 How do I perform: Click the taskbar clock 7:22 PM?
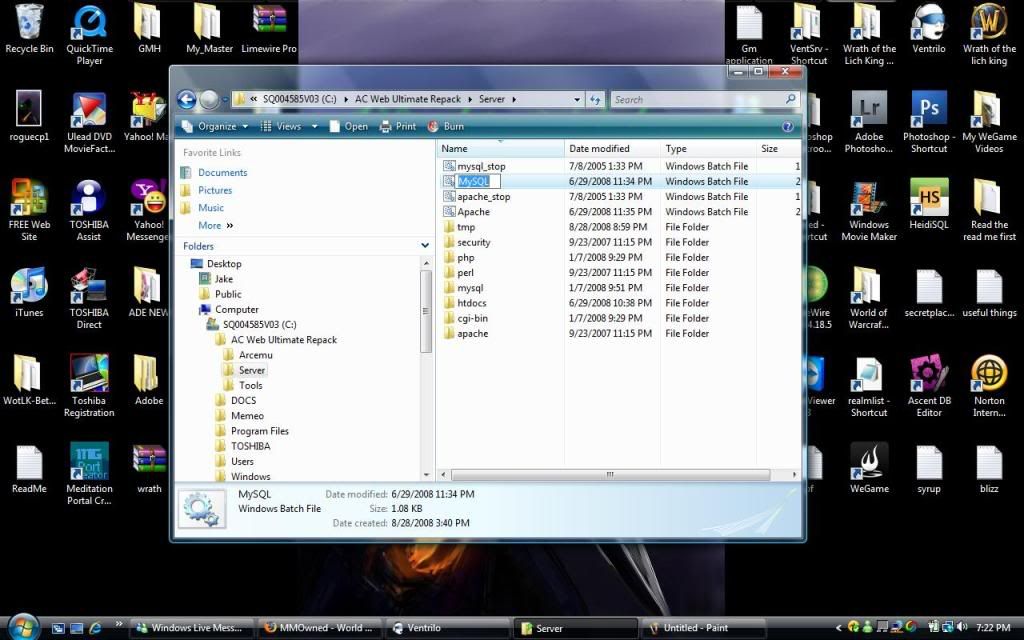click(x=993, y=628)
